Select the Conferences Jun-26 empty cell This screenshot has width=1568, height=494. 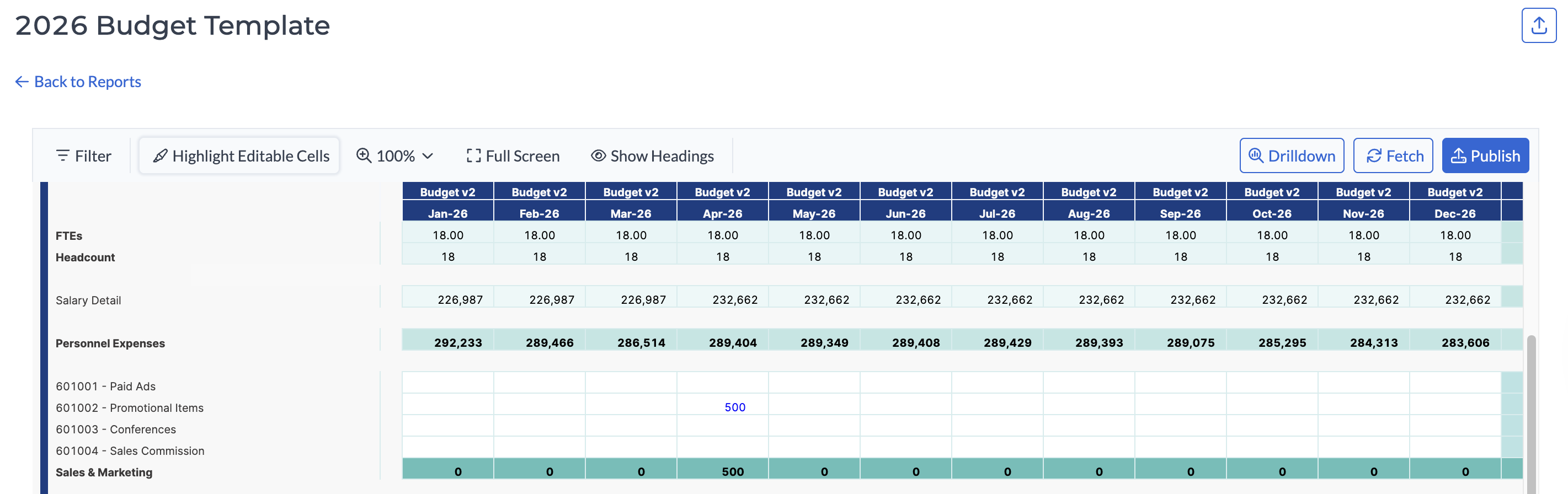(x=905, y=428)
